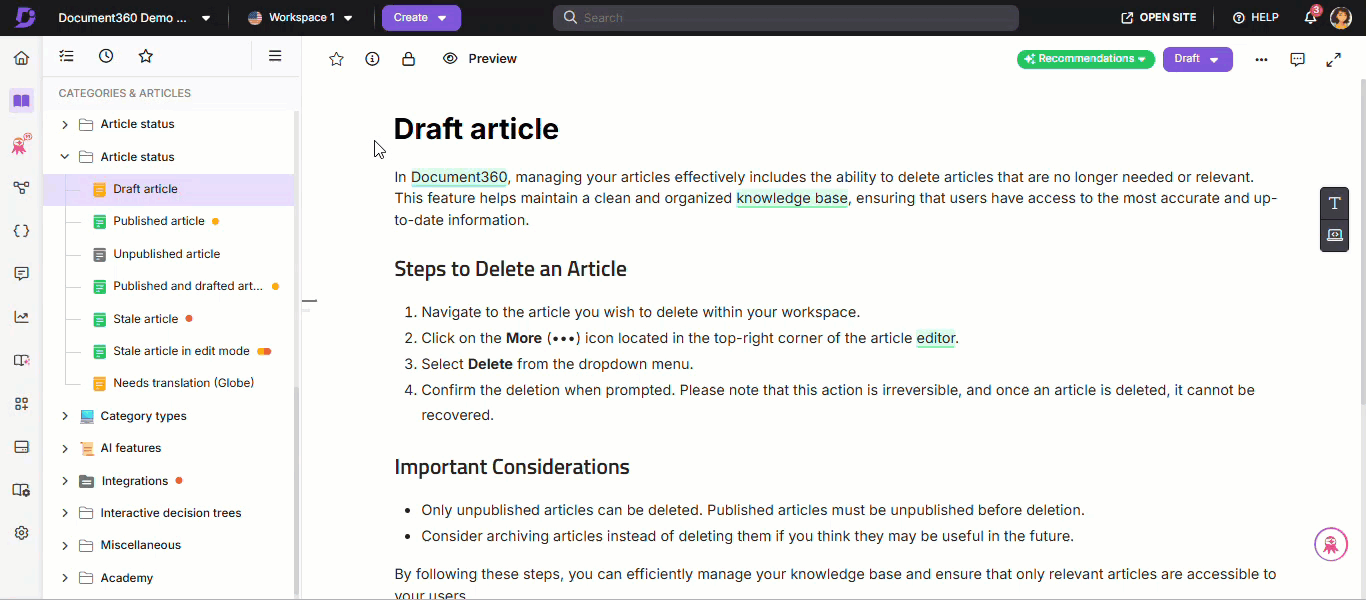
Task: Open settings gear in left rail
Action: click(x=21, y=533)
